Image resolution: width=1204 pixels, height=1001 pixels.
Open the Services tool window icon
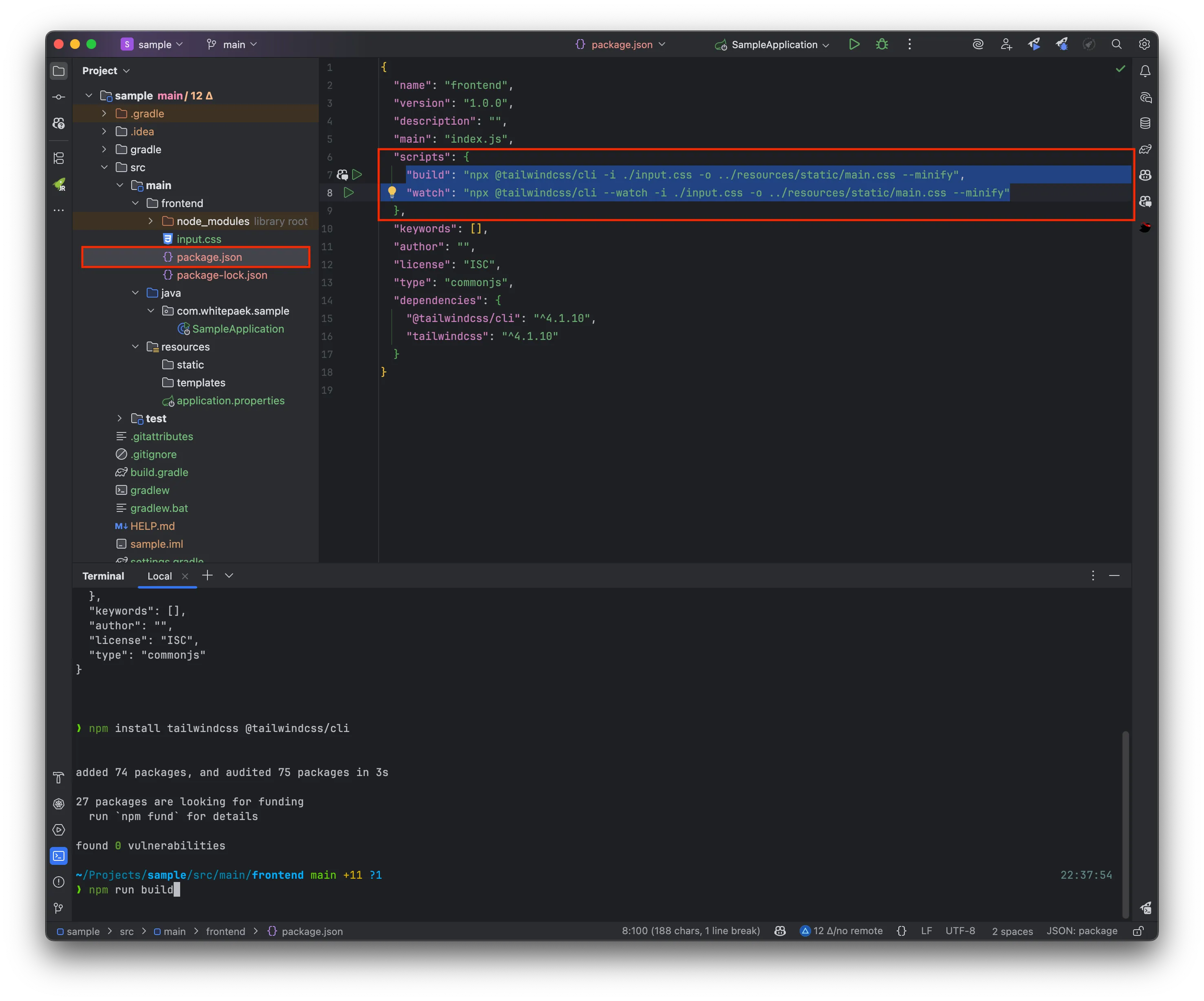point(58,829)
